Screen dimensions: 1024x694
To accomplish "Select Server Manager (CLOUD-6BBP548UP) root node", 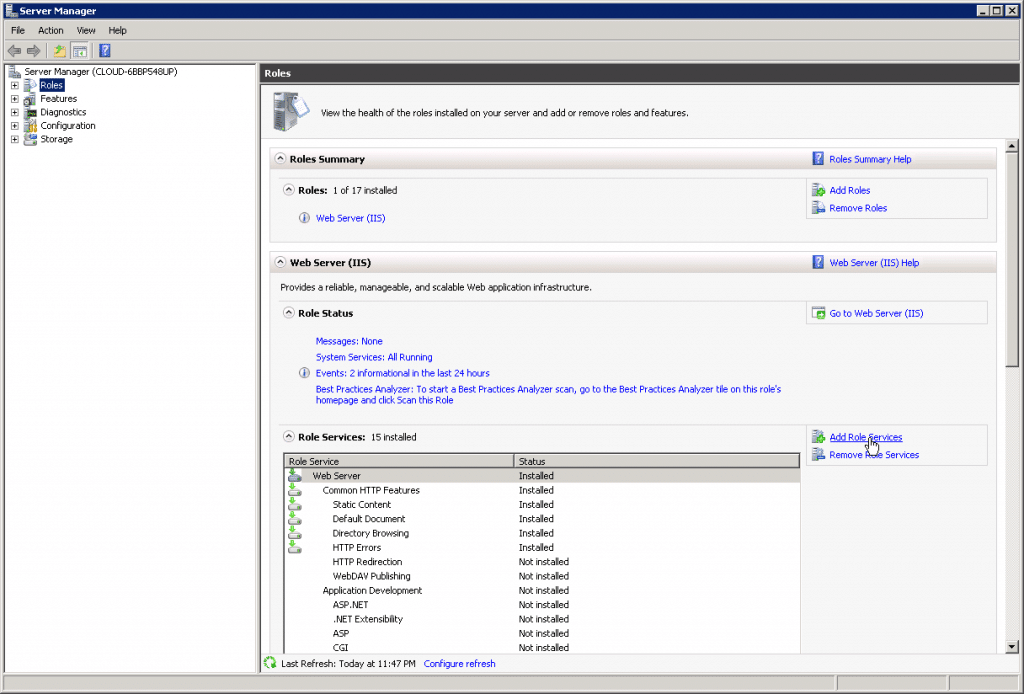I will coord(101,72).
